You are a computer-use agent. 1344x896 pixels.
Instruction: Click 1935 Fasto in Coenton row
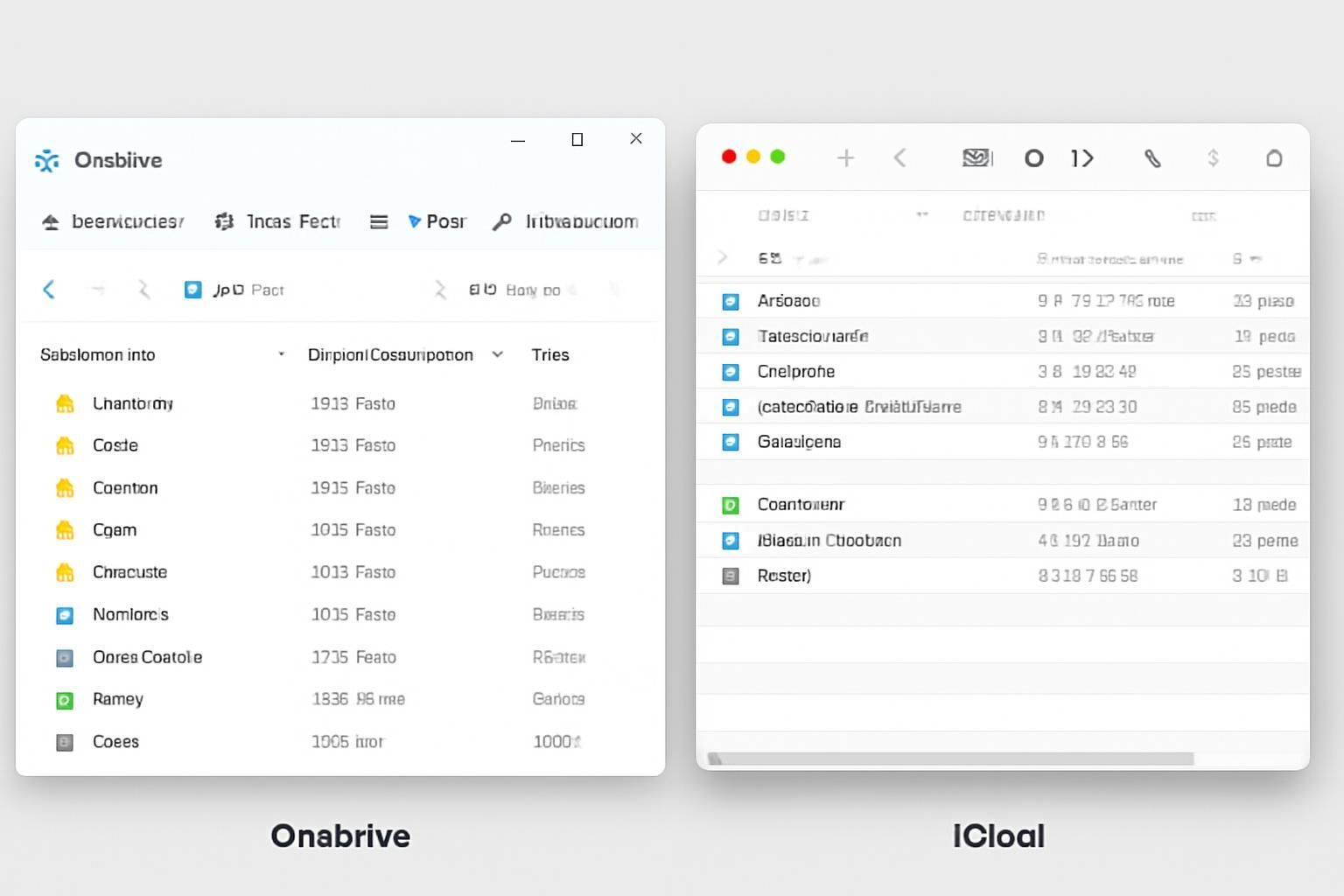[353, 488]
